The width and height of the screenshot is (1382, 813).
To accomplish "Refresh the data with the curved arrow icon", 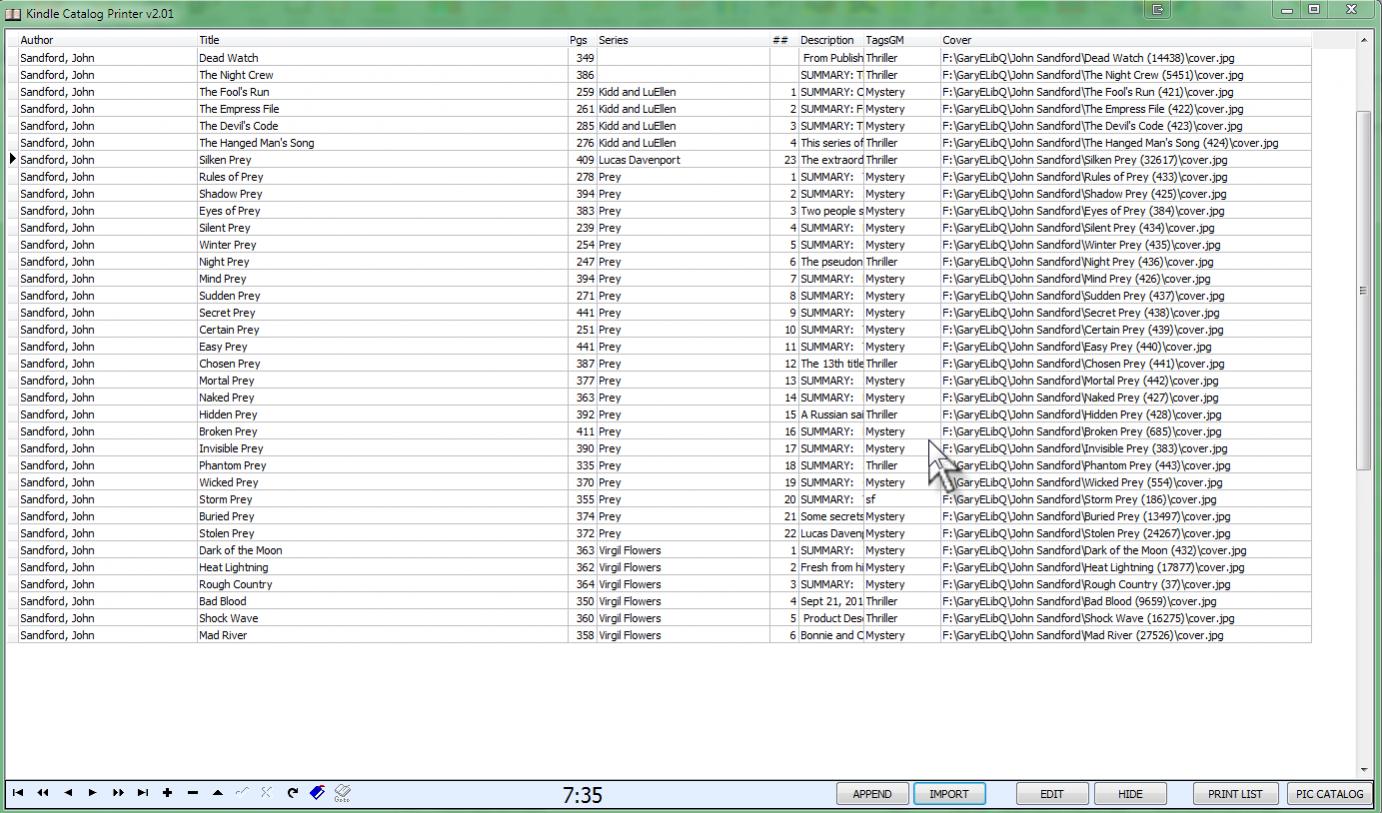I will (292, 793).
